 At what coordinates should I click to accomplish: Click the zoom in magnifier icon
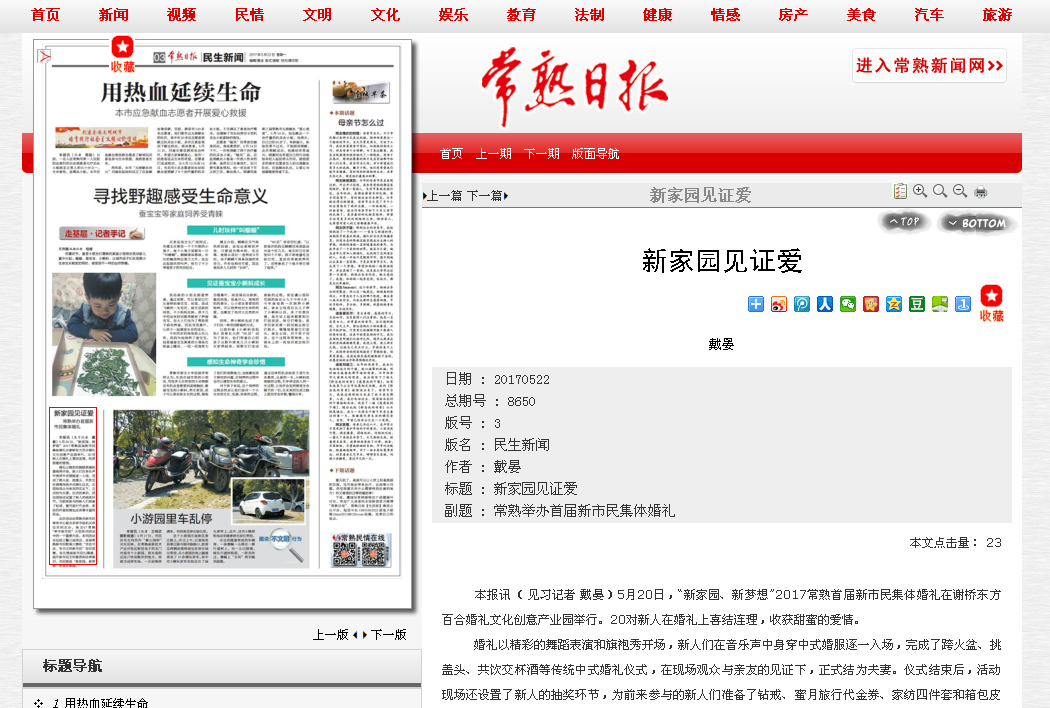[x=920, y=192]
